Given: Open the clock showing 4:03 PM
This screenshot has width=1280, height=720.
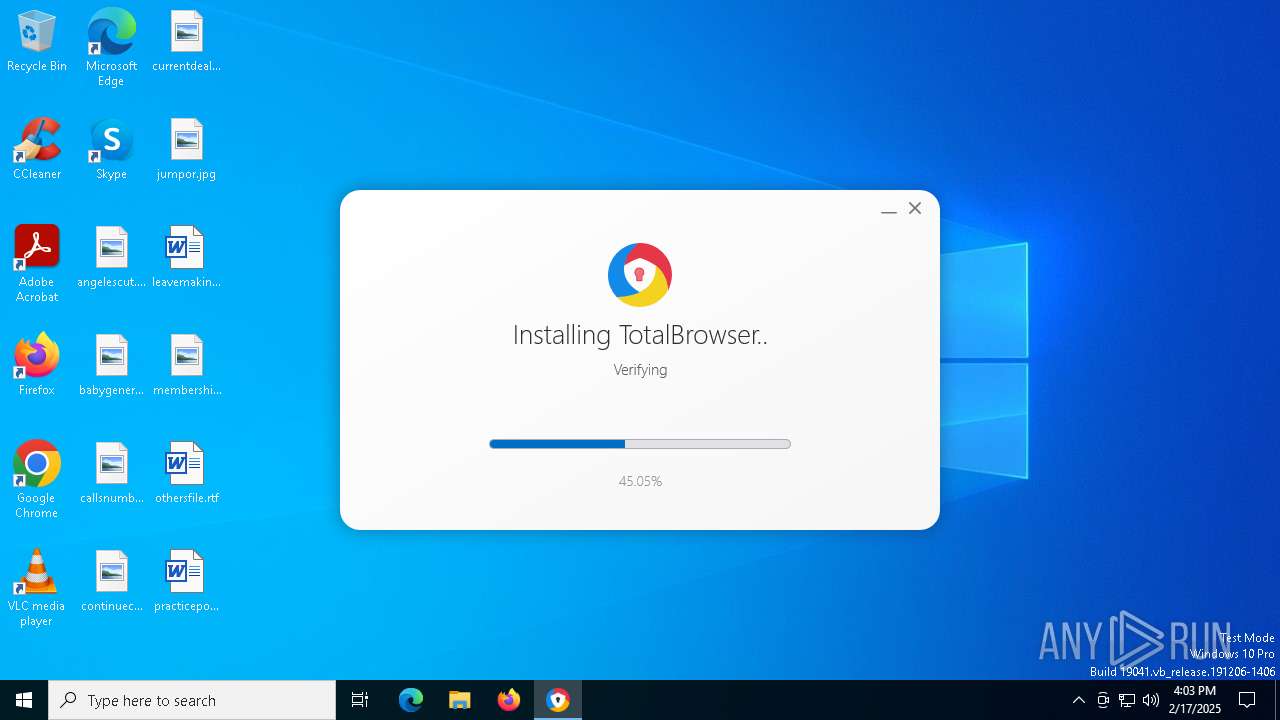Looking at the screenshot, I should pos(1195,700).
